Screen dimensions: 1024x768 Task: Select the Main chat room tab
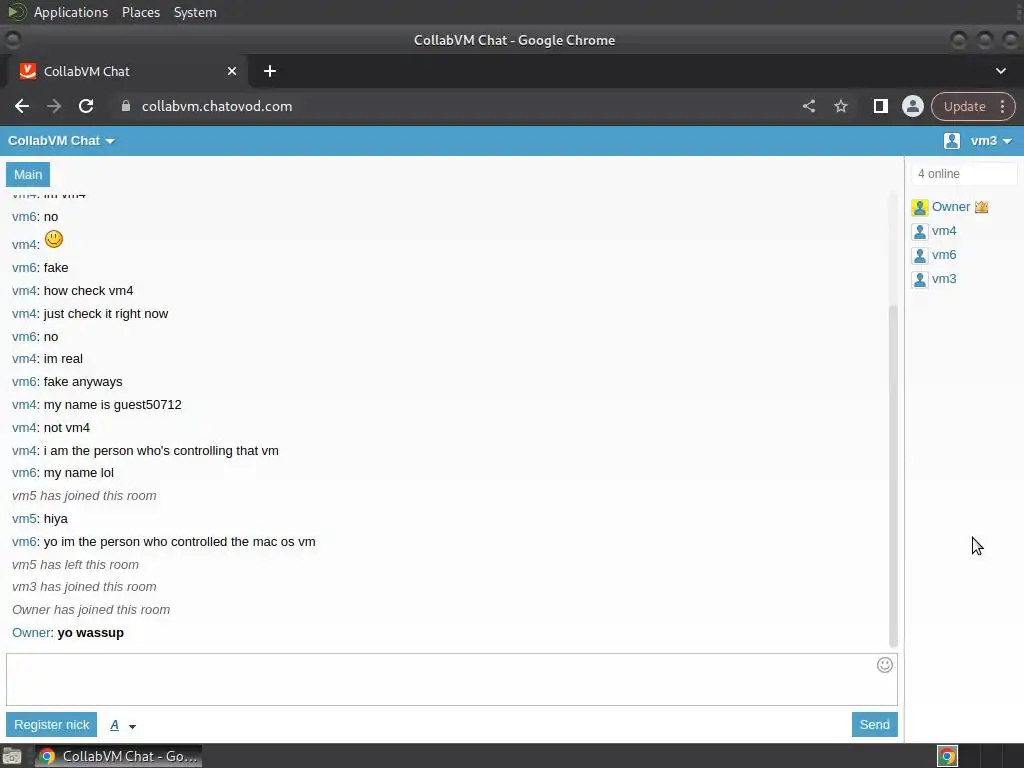coord(28,174)
